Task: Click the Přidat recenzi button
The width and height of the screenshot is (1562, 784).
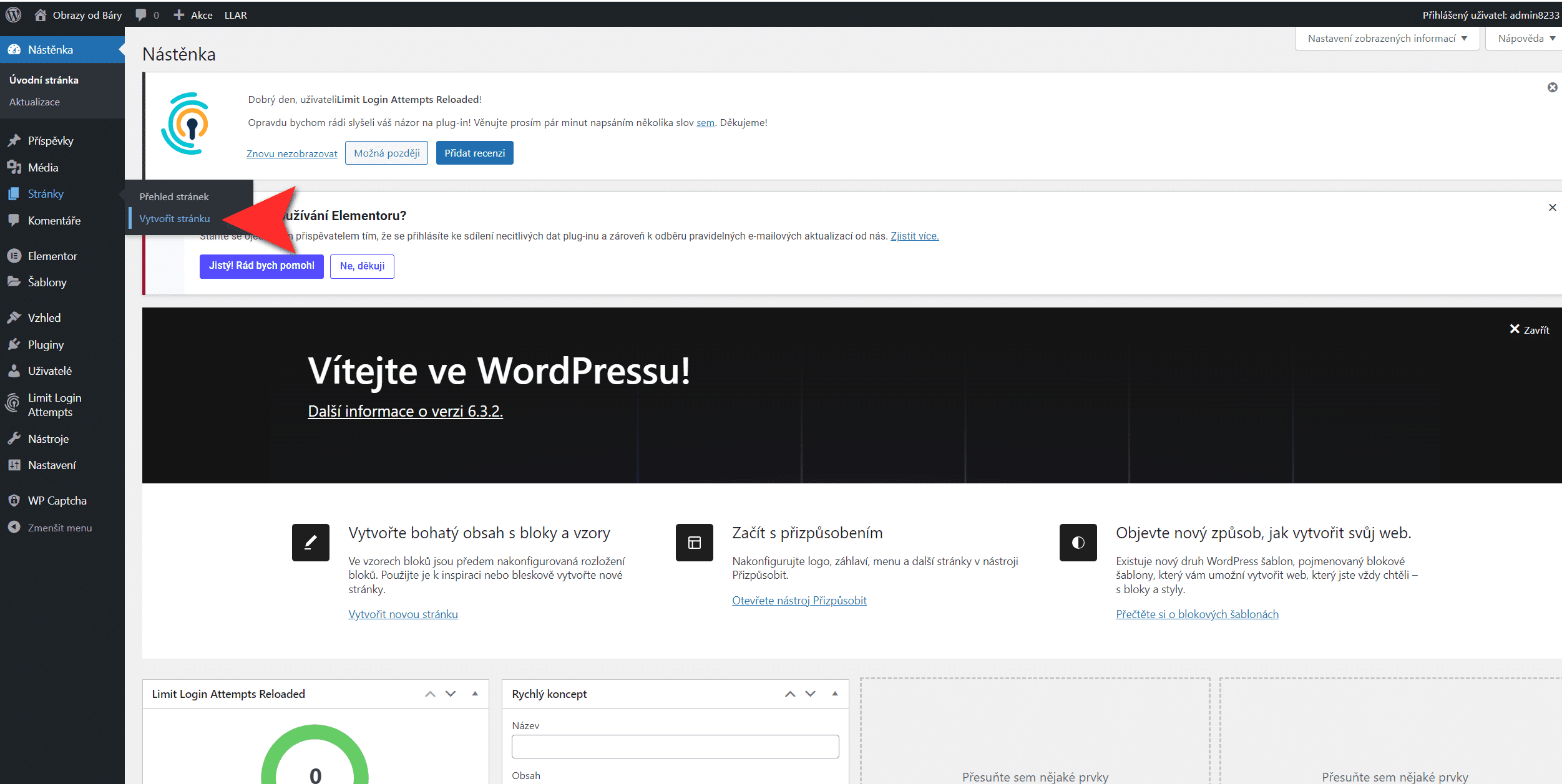Action: click(x=474, y=153)
